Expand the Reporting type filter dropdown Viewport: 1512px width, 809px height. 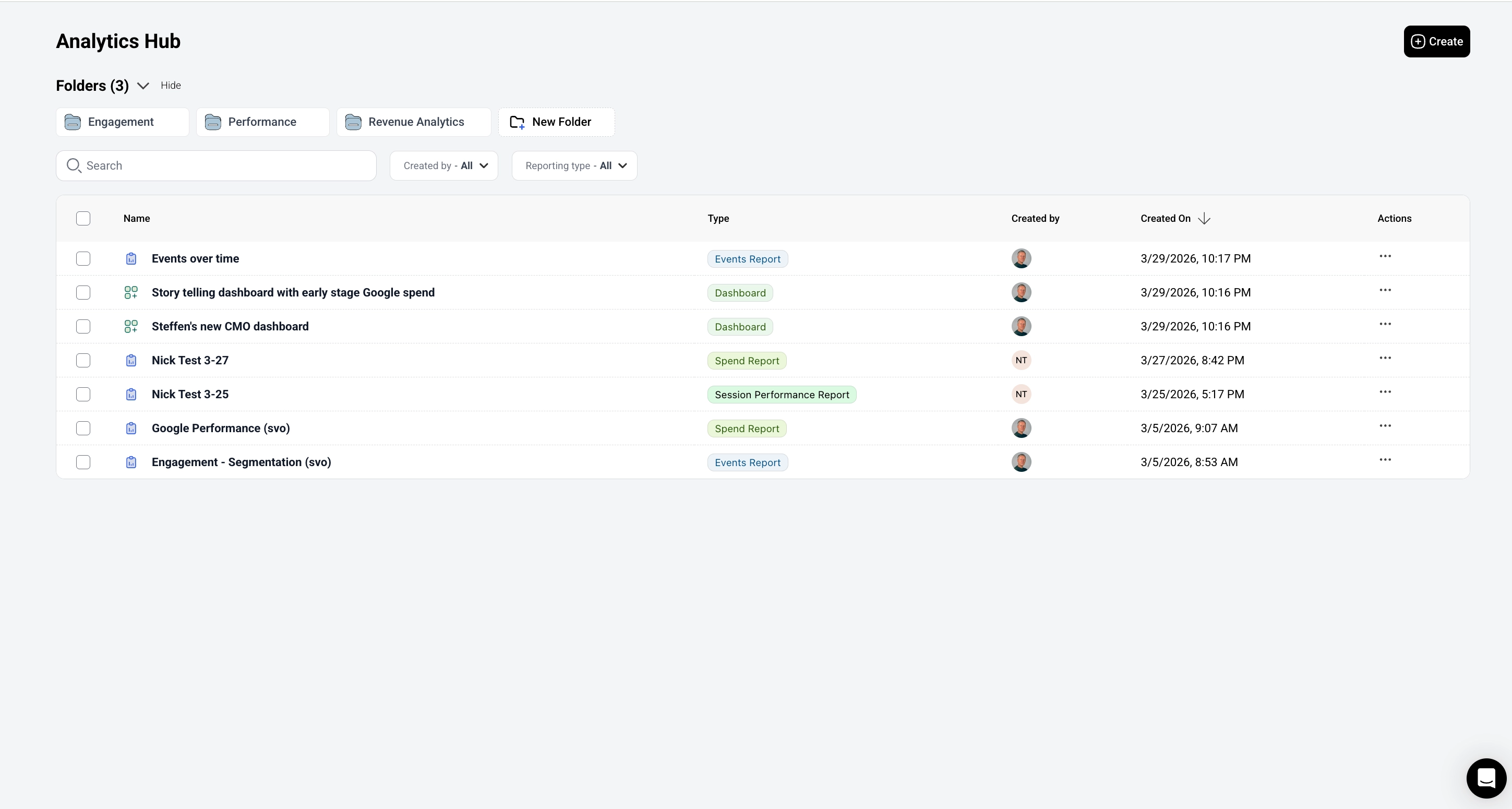pos(574,165)
